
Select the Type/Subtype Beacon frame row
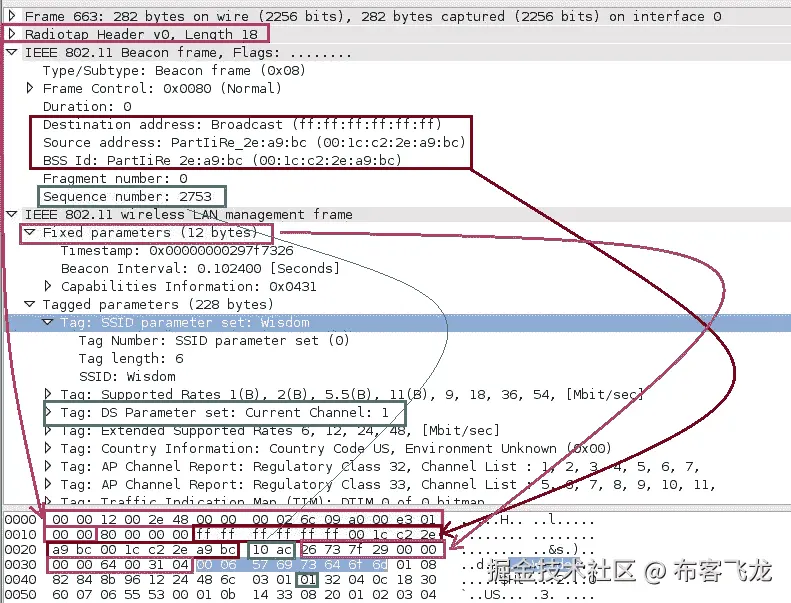tap(174, 70)
